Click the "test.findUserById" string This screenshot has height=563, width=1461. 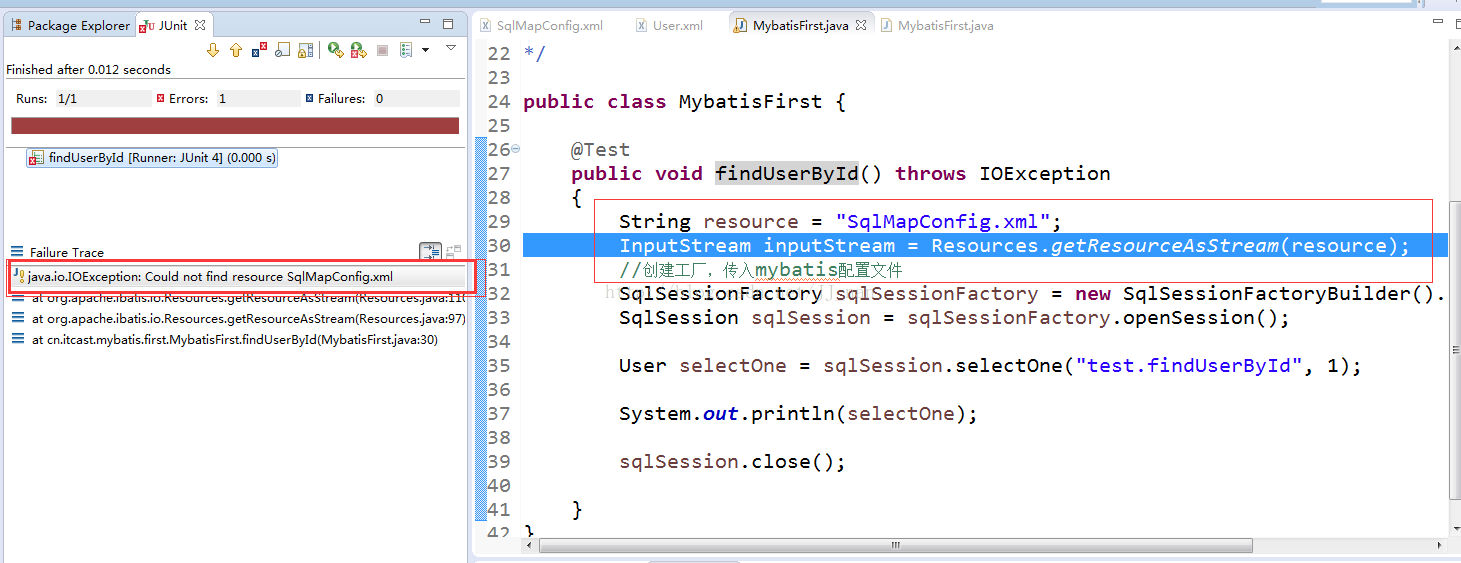point(1189,366)
